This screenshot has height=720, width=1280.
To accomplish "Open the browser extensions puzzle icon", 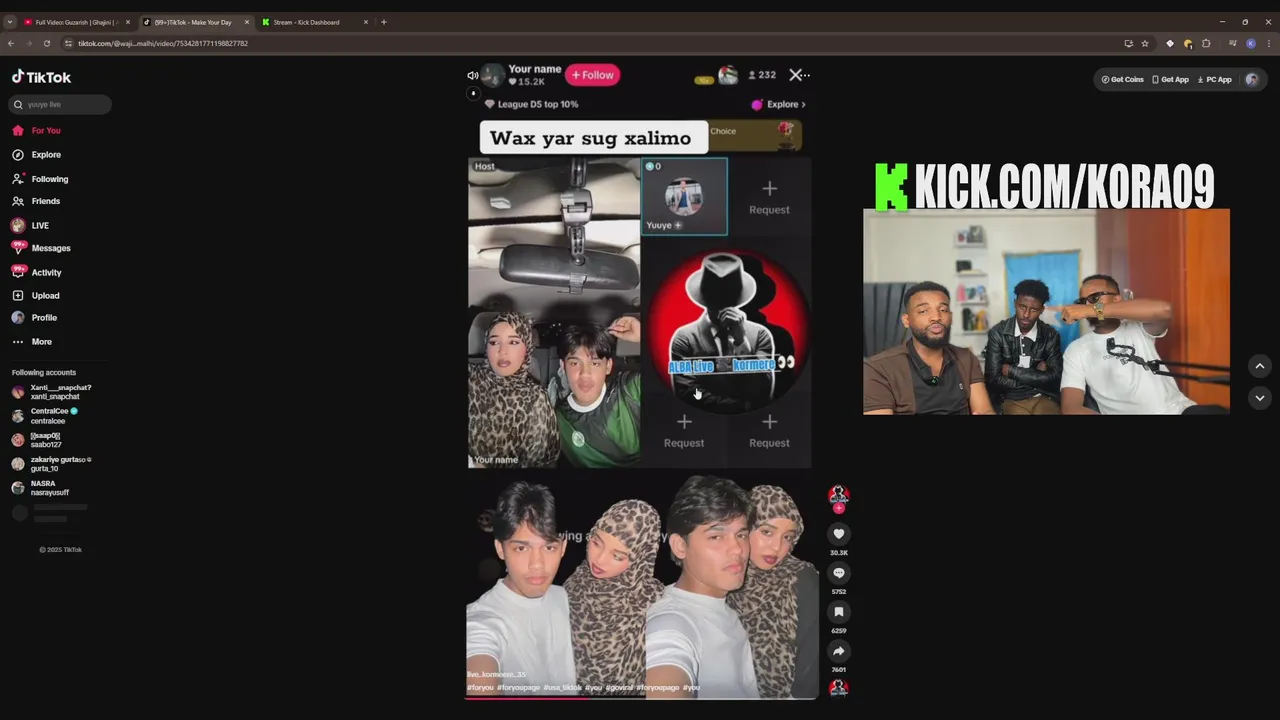I will pos(1206,43).
